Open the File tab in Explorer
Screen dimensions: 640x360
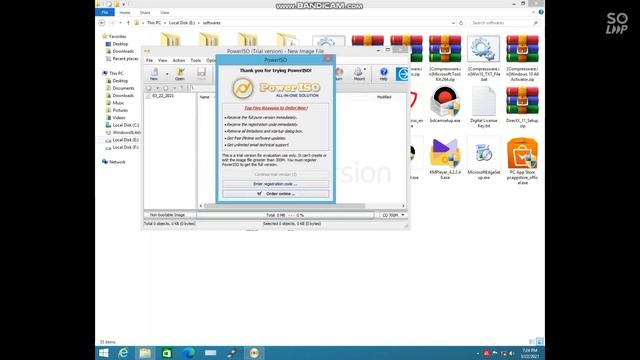(x=105, y=13)
